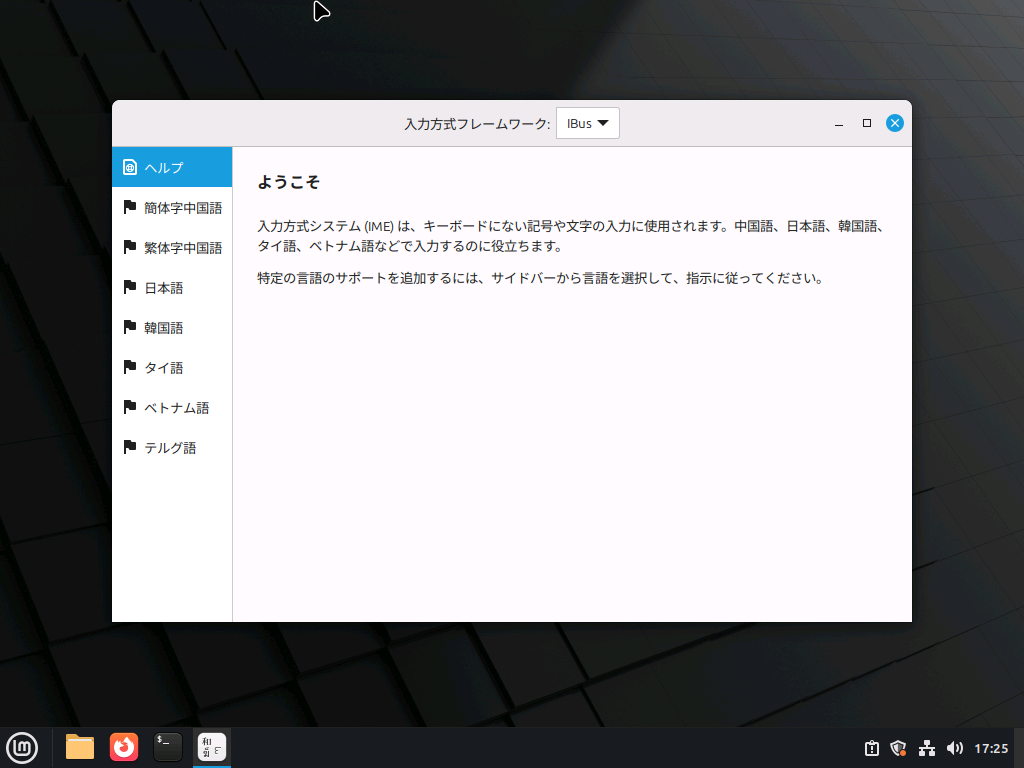Launch Firefox from the taskbar
This screenshot has height=768, width=1024.
pos(124,747)
